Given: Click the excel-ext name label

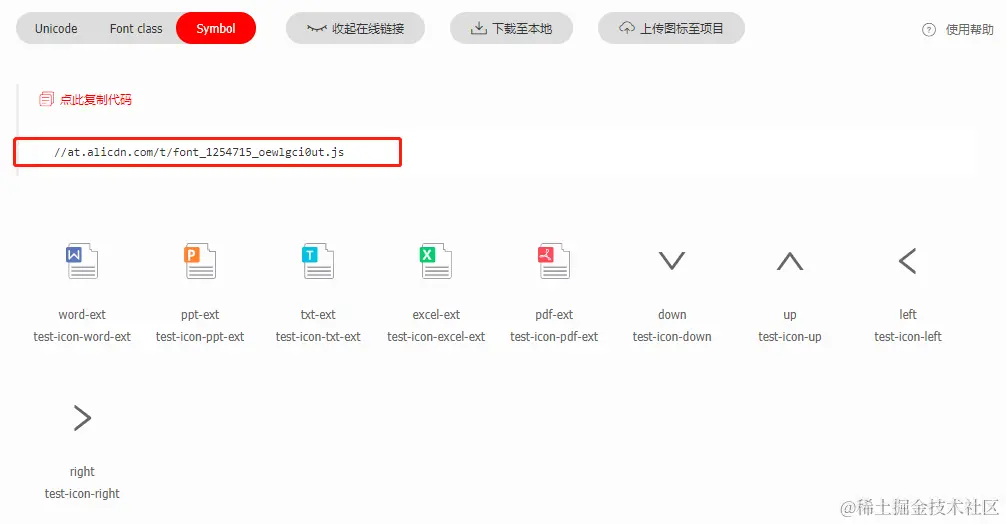Looking at the screenshot, I should (436, 315).
